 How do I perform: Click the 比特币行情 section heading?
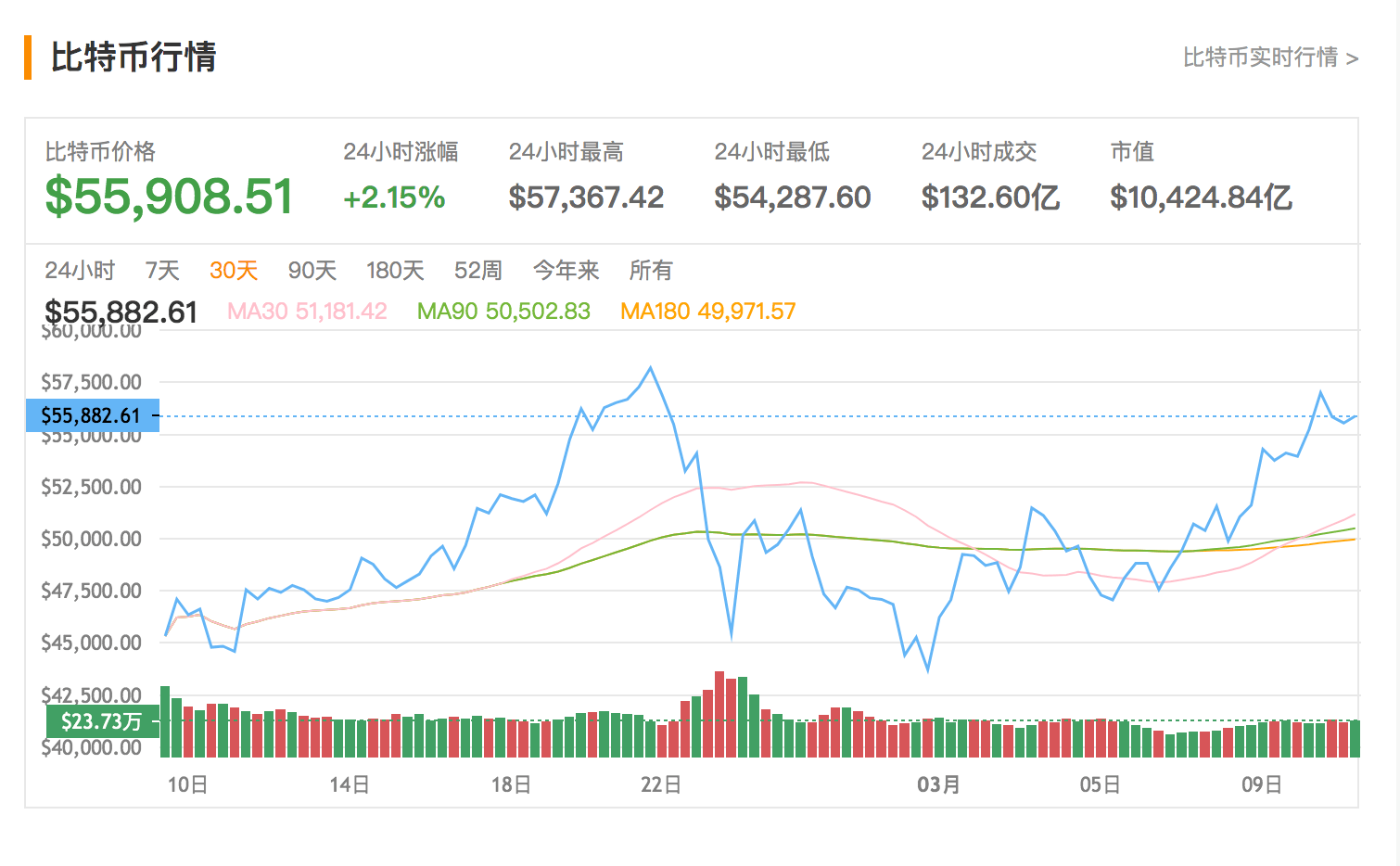[x=134, y=57]
